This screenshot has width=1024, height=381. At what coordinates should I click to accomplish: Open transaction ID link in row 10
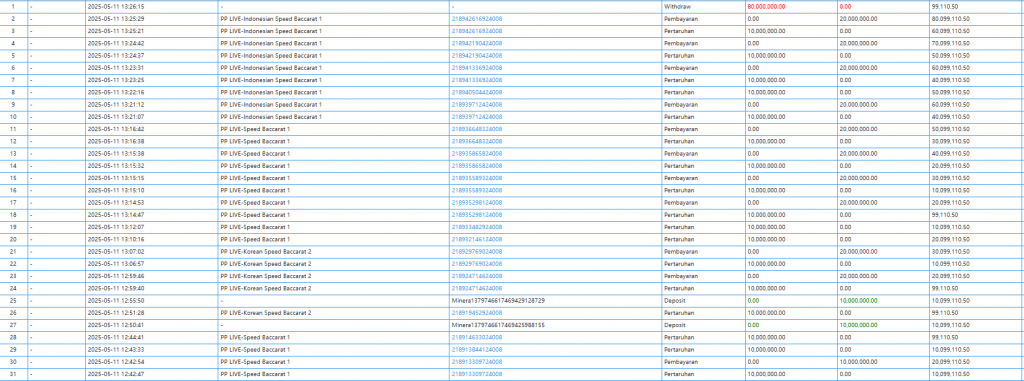click(477, 116)
